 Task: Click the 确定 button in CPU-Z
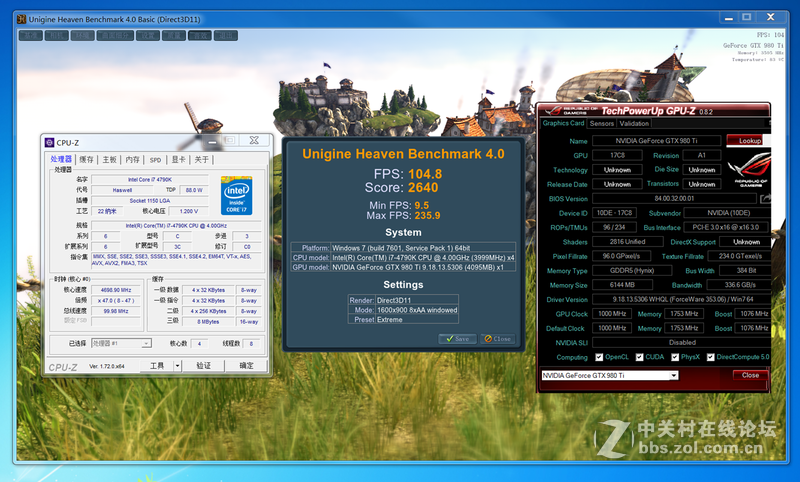246,366
